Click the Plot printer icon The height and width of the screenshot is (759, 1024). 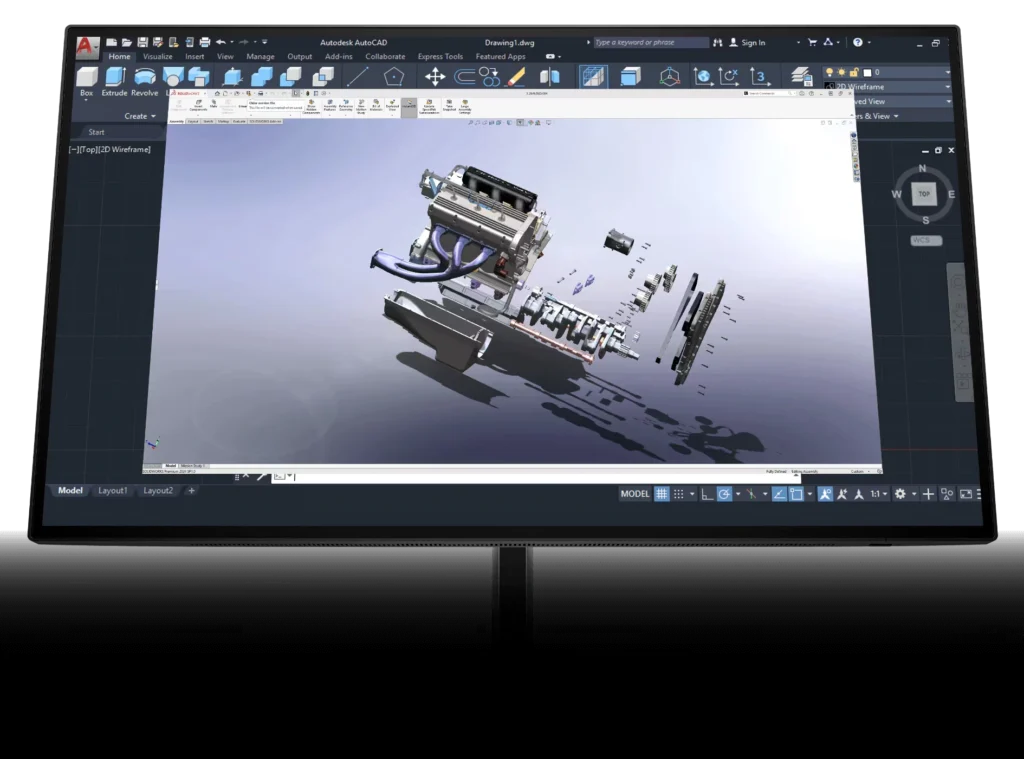[204, 42]
